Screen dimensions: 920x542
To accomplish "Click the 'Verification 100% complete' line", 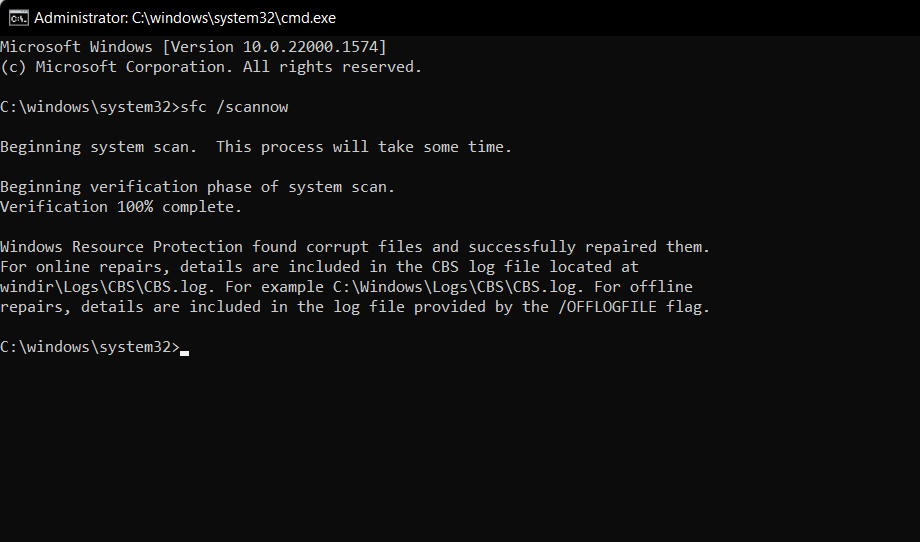I will point(120,207).
